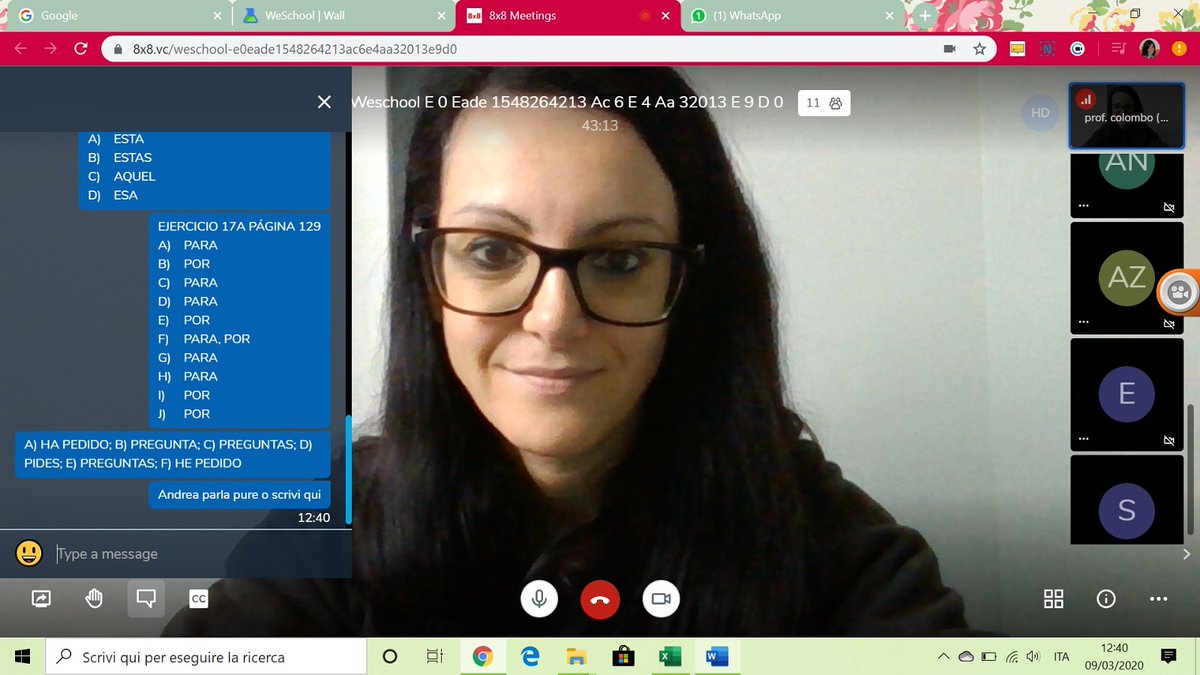Screen dimensions: 1200x675
Task: Click the chat message 'Andrea parla pure o scrivi qui'
Action: click(x=239, y=495)
